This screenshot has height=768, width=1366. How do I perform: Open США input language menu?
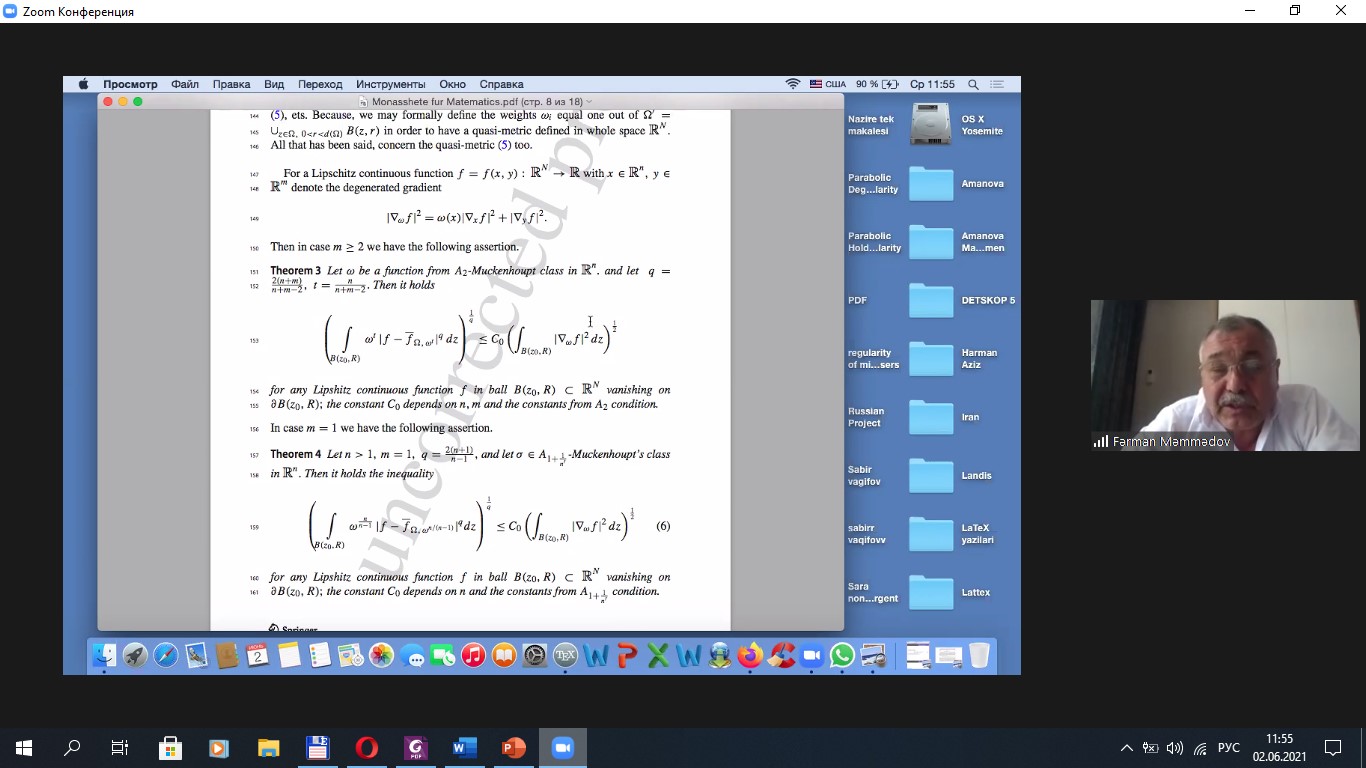(828, 85)
